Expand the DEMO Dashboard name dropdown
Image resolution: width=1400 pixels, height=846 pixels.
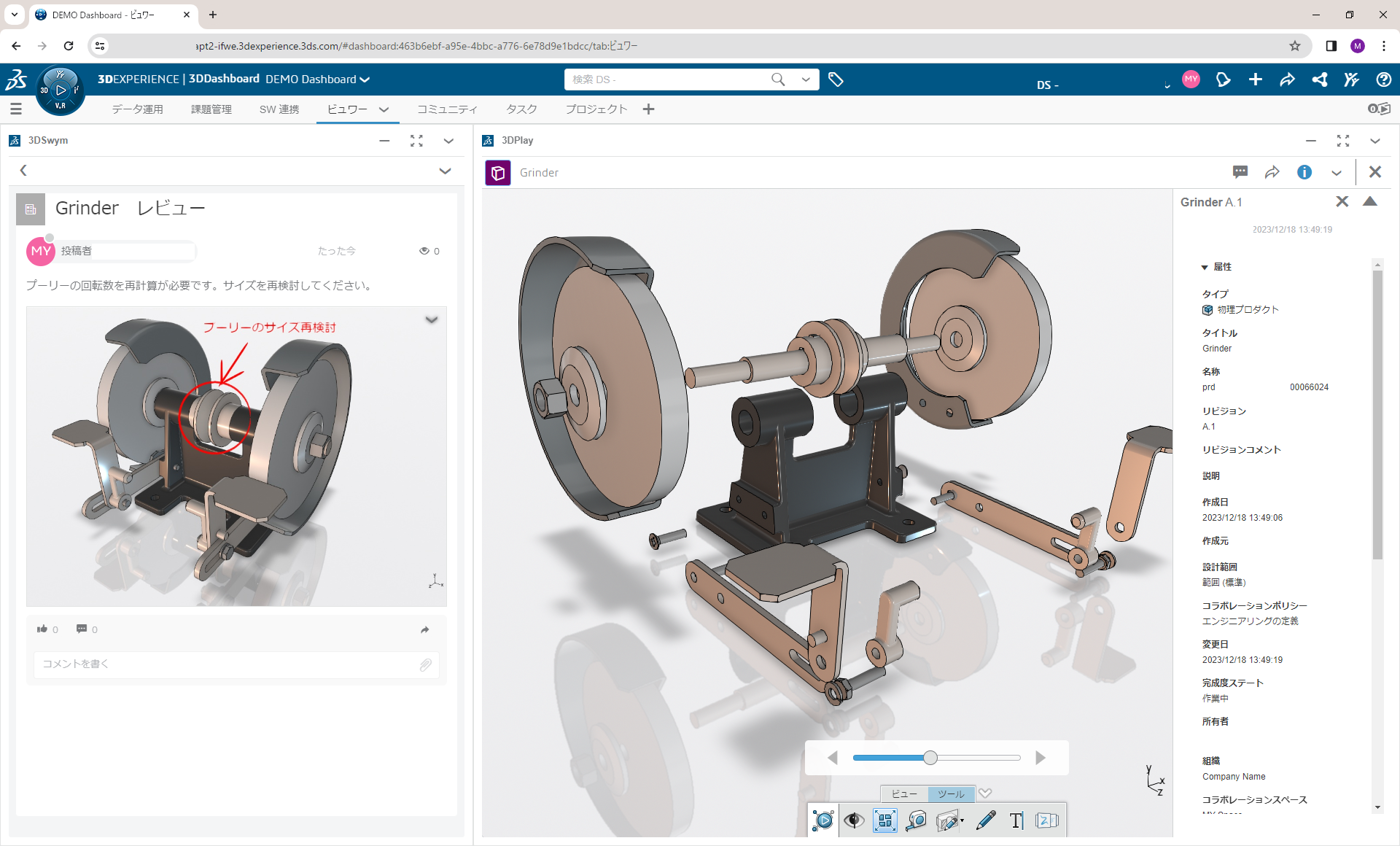click(x=365, y=79)
